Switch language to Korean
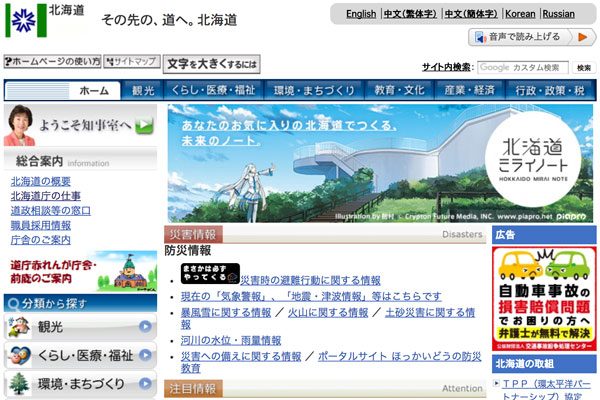Viewport: 600px width, 400px height. (x=520, y=14)
